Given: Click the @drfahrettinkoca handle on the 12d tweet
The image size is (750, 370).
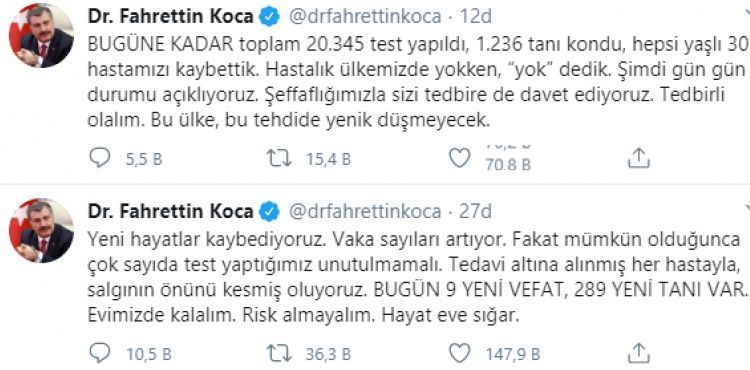Looking at the screenshot, I should pyautogui.click(x=365, y=17).
